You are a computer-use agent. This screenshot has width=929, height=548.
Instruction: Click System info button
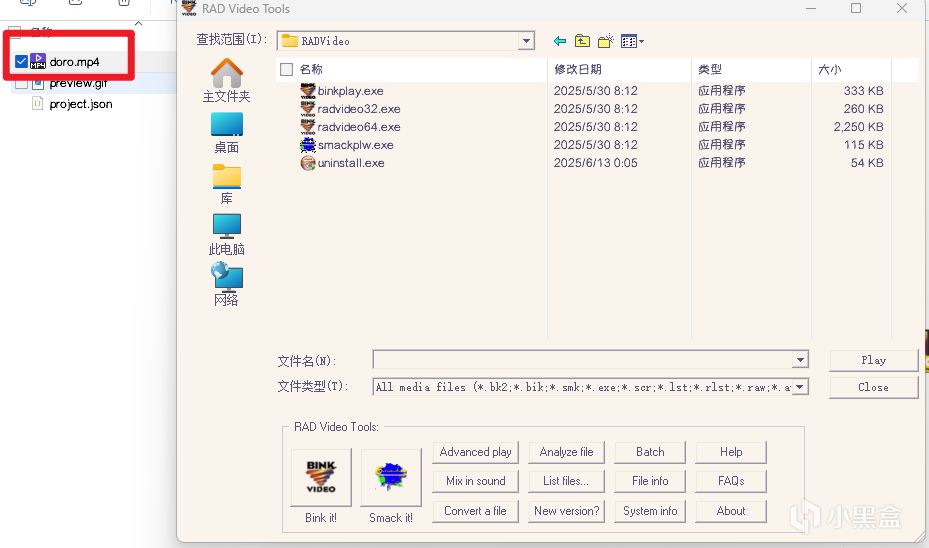pyautogui.click(x=650, y=511)
